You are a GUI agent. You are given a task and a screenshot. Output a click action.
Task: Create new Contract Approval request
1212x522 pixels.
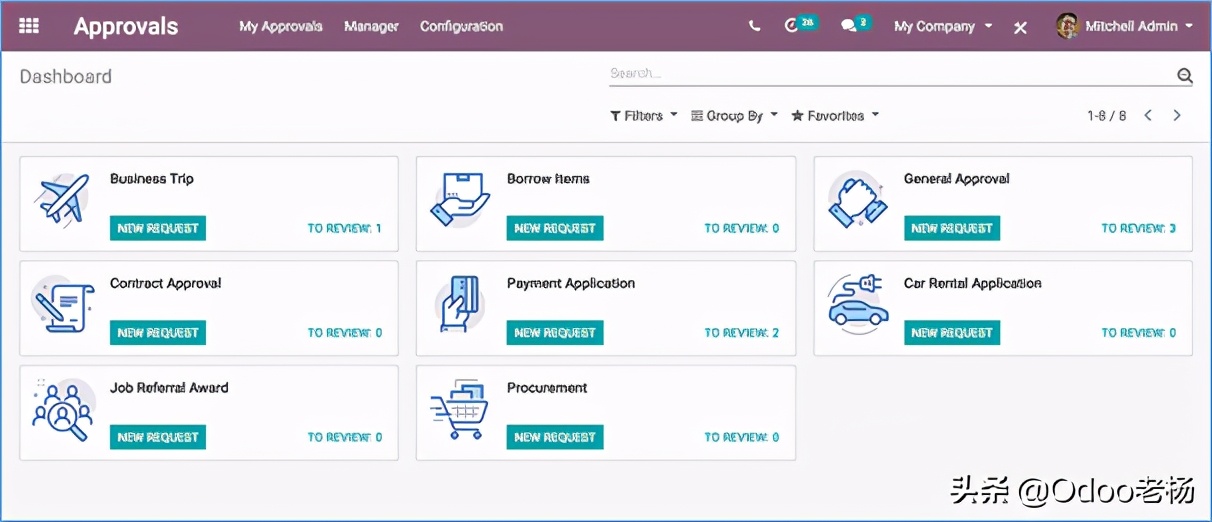click(158, 333)
